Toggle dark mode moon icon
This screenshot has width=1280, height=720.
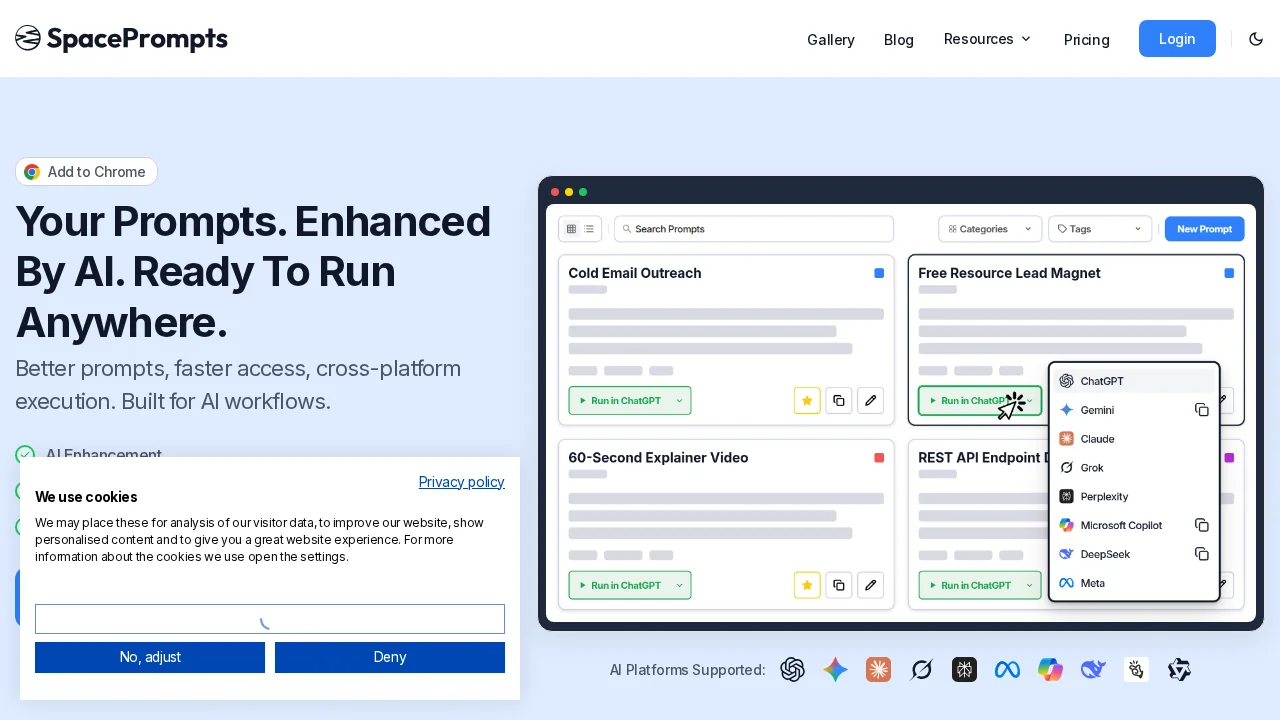(1256, 39)
